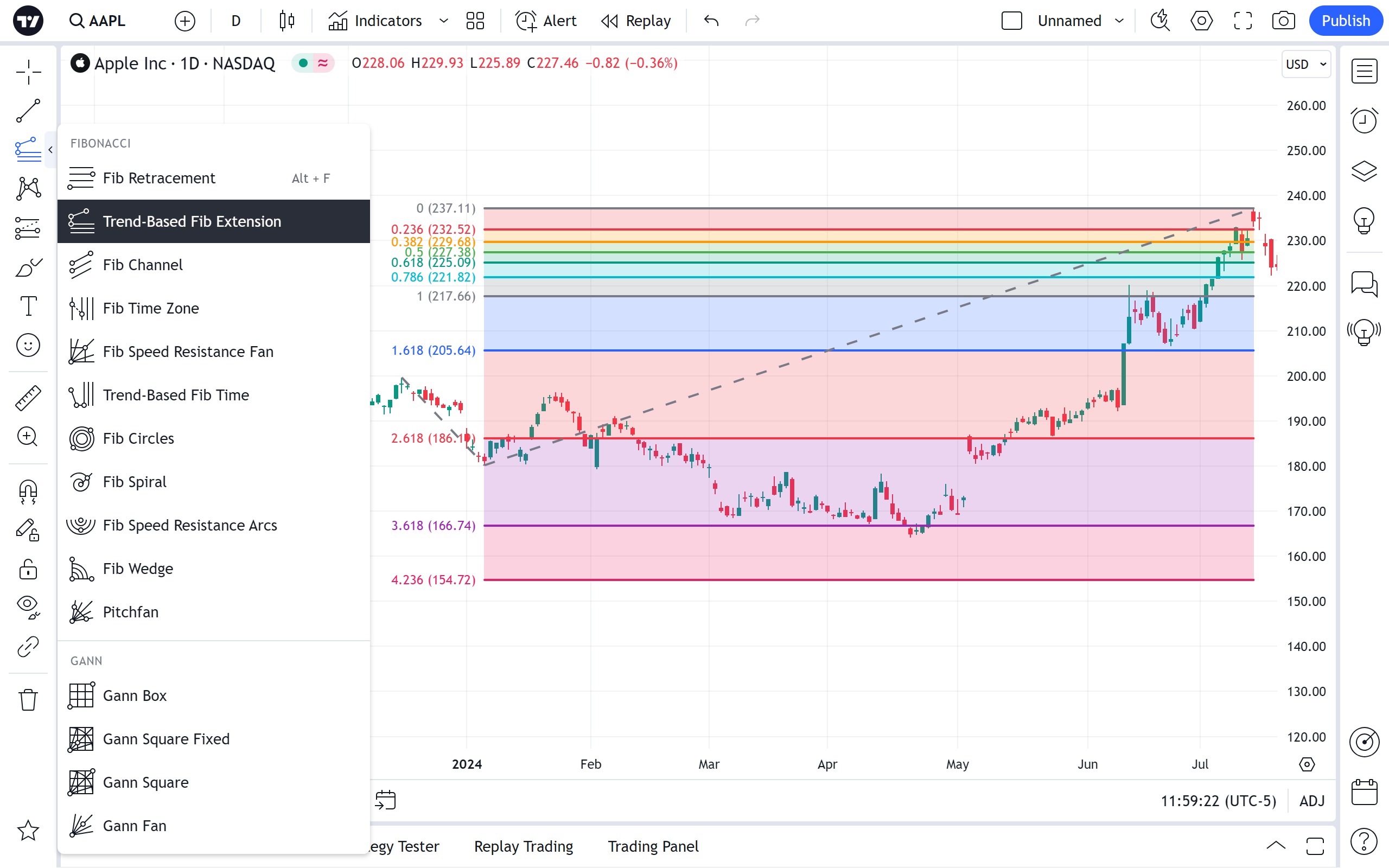Choose Fib Retracement from the menu
Image resolution: width=1389 pixels, height=868 pixels.
(x=158, y=178)
